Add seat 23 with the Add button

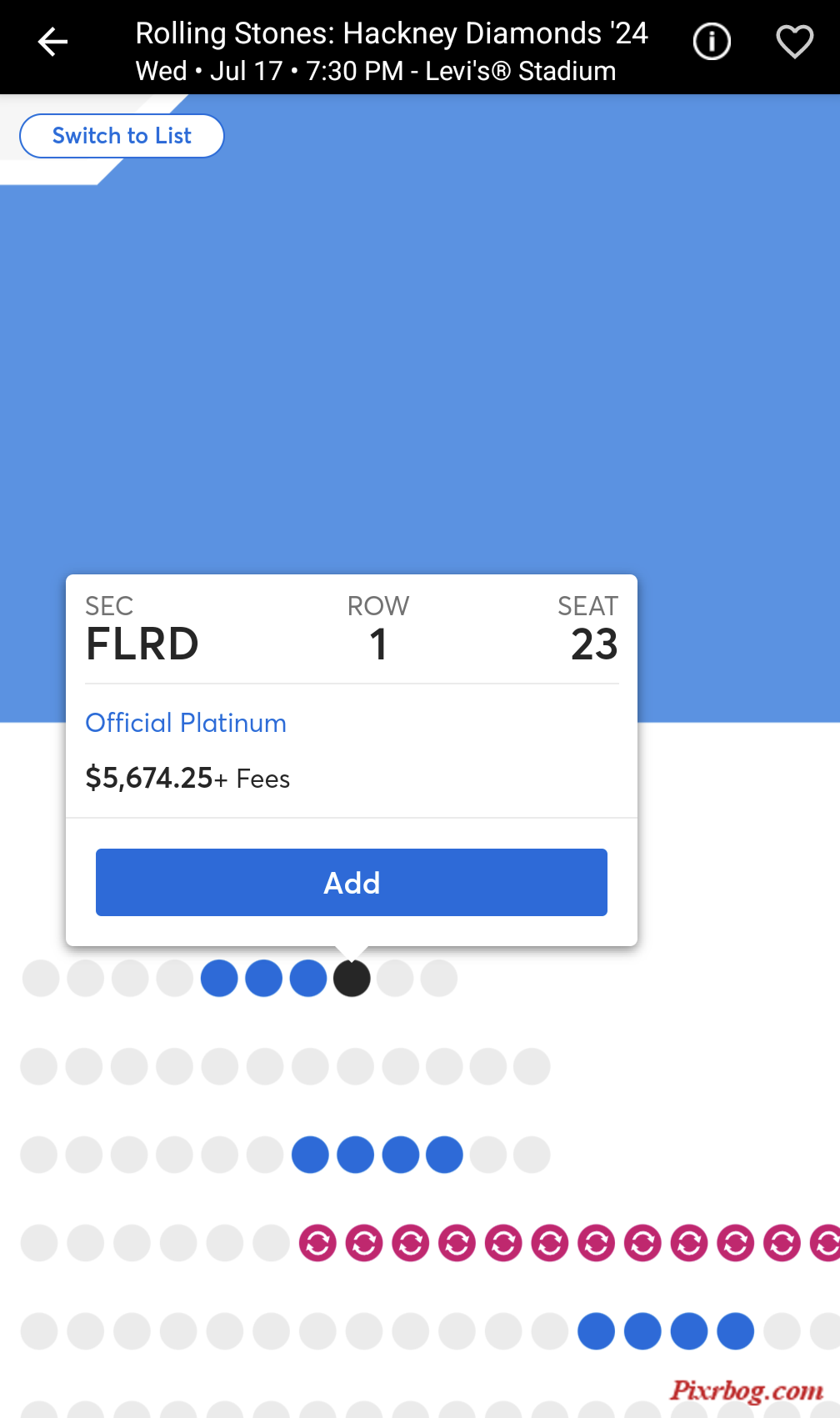coord(352,882)
